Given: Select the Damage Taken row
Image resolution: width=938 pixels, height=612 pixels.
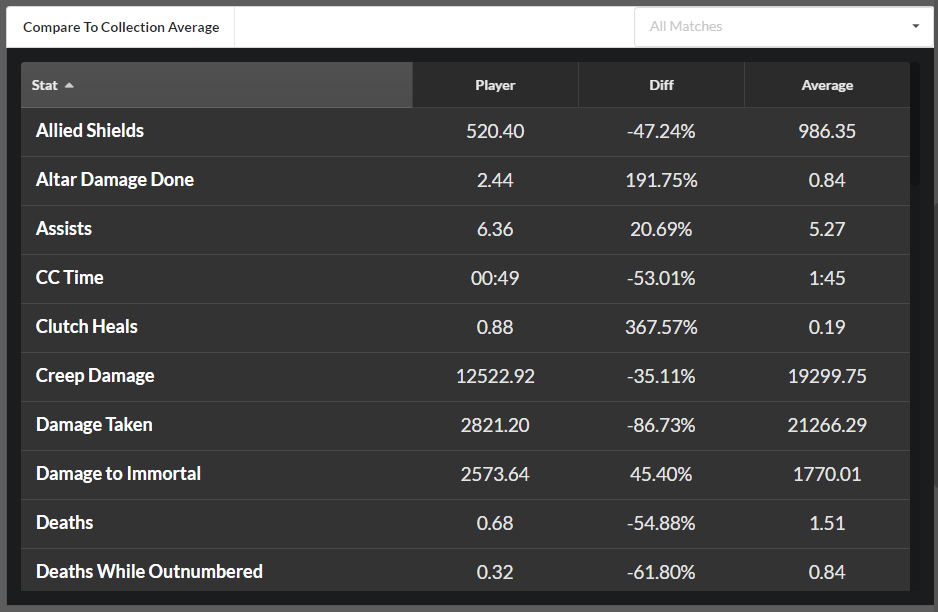Looking at the screenshot, I should (465, 426).
